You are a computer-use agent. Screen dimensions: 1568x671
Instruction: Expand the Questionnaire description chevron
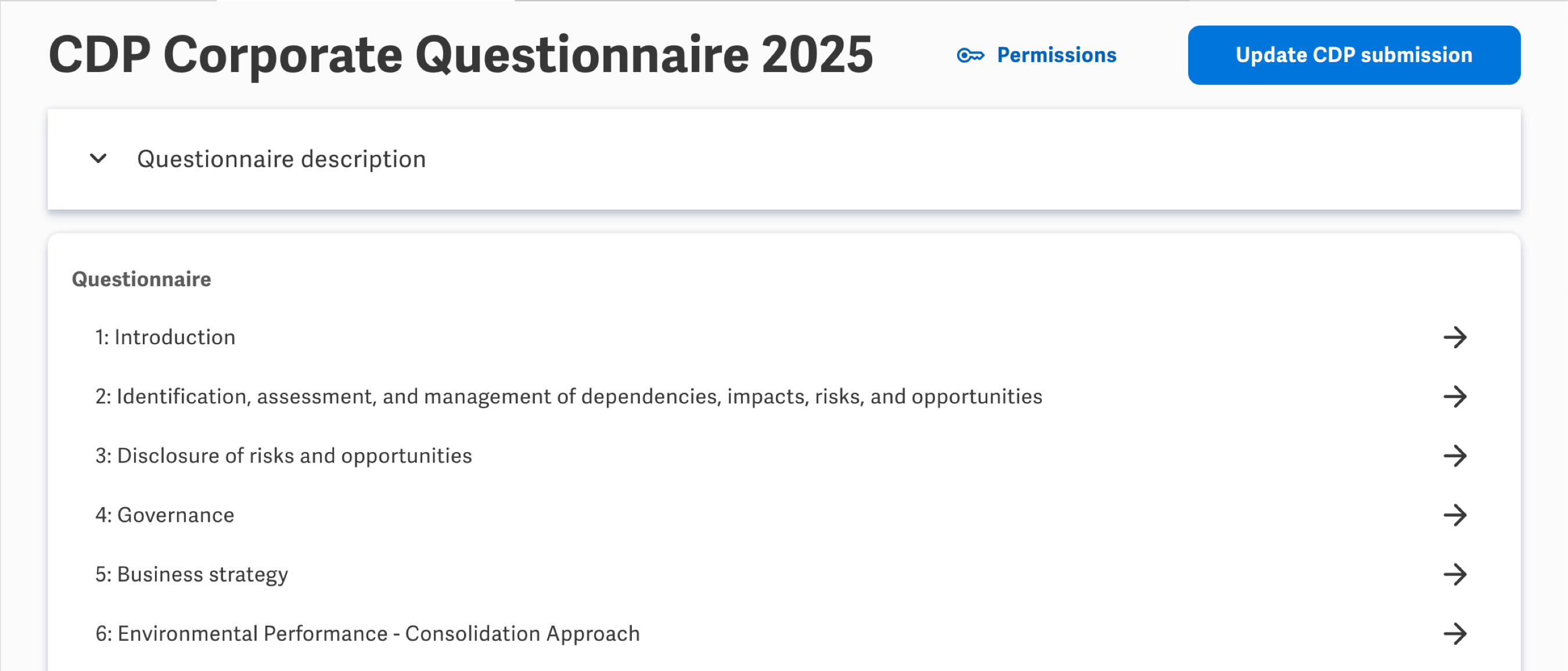tap(99, 159)
